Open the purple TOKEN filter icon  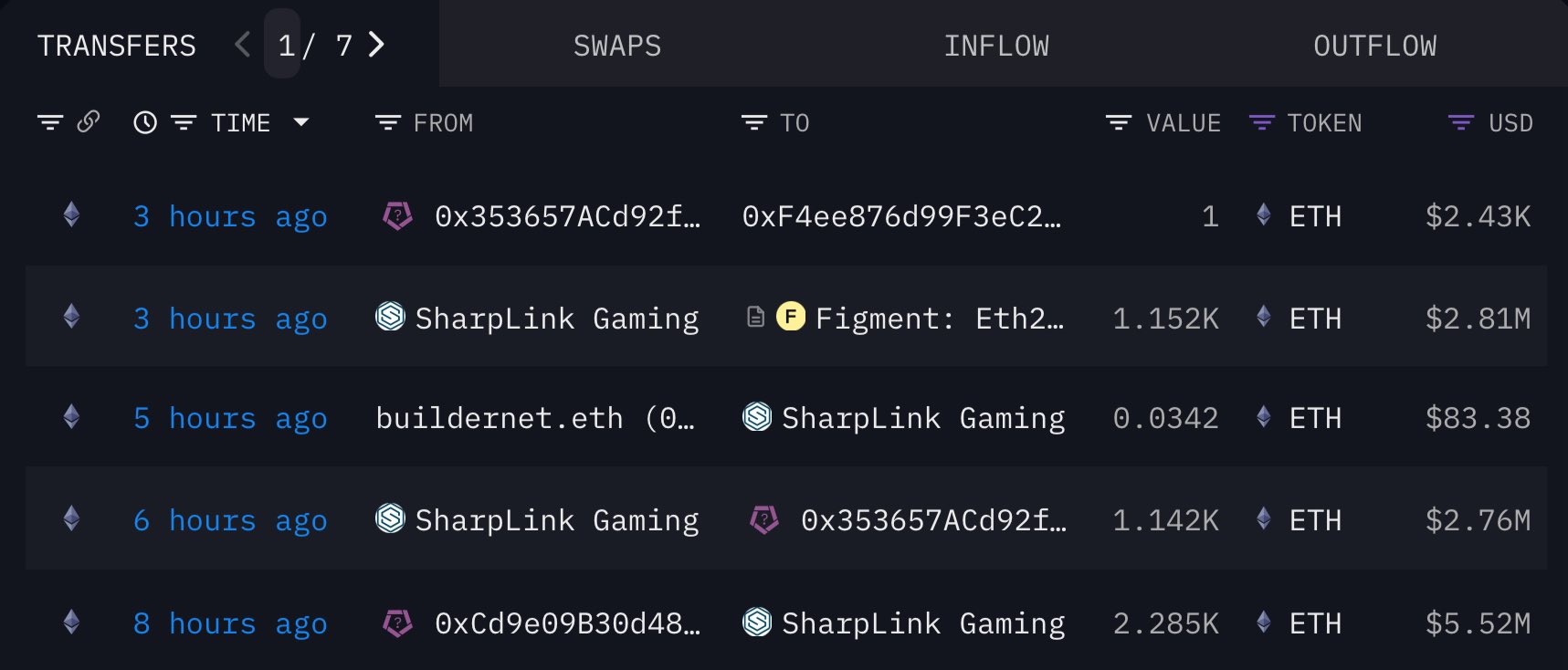pos(1262,122)
